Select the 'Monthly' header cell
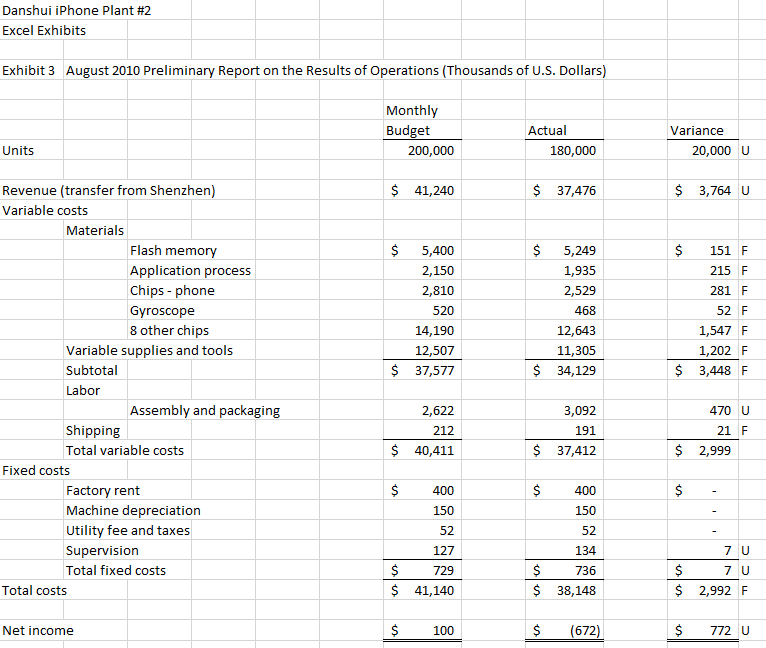This screenshot has height=648, width=766. 412,110
